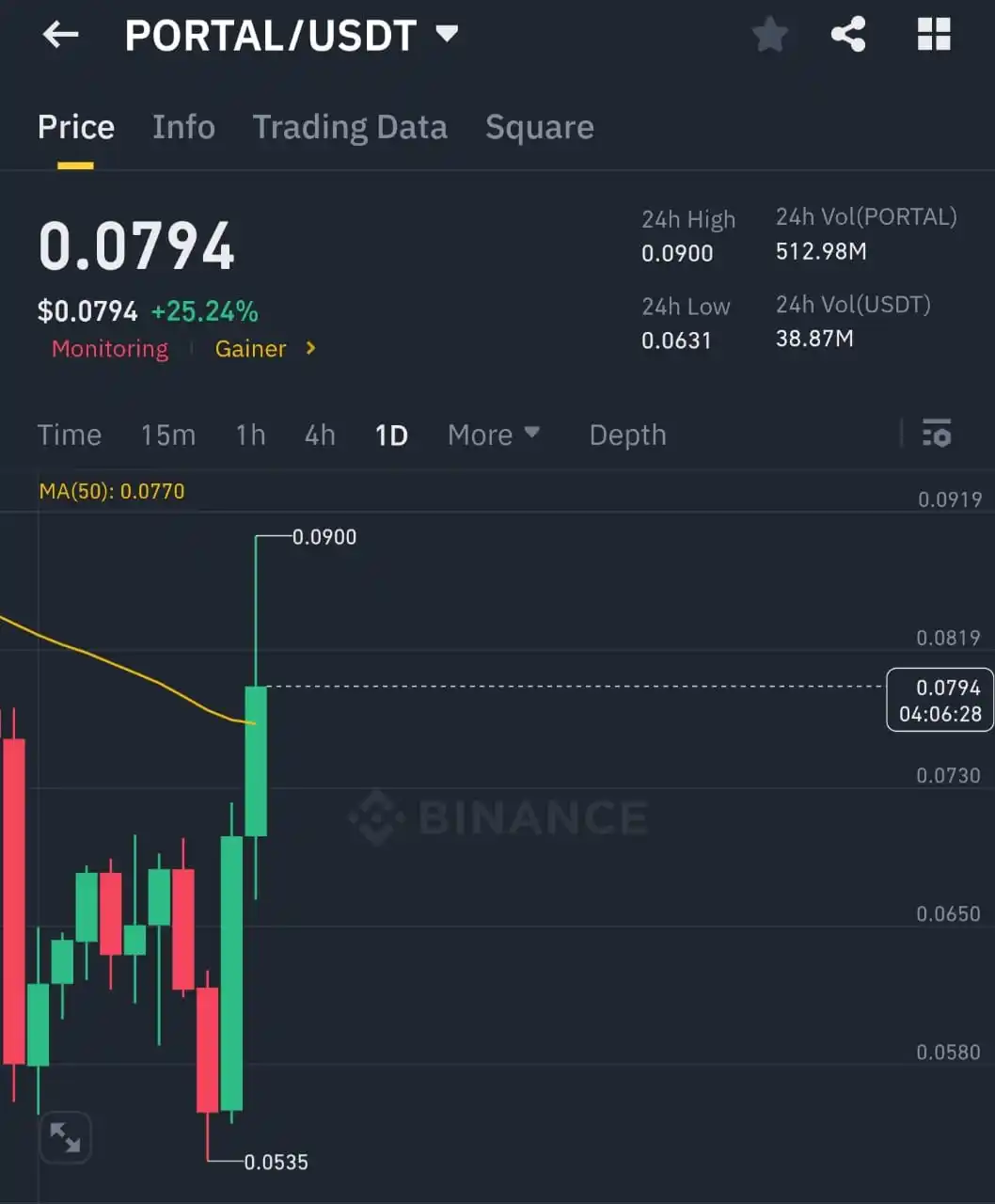The height and width of the screenshot is (1204, 995).
Task: Tap the 24h Low value 0.0631
Action: [x=676, y=341]
